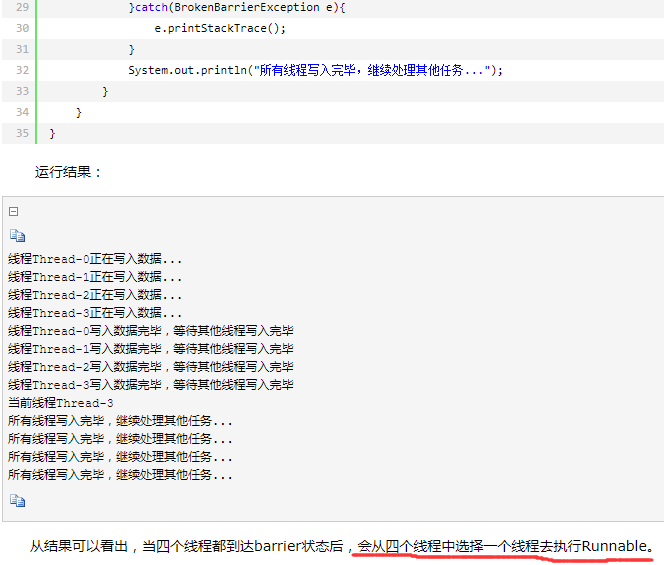Click the text 从结果可以看出 in the summary
664x565 pixels.
click(78, 546)
